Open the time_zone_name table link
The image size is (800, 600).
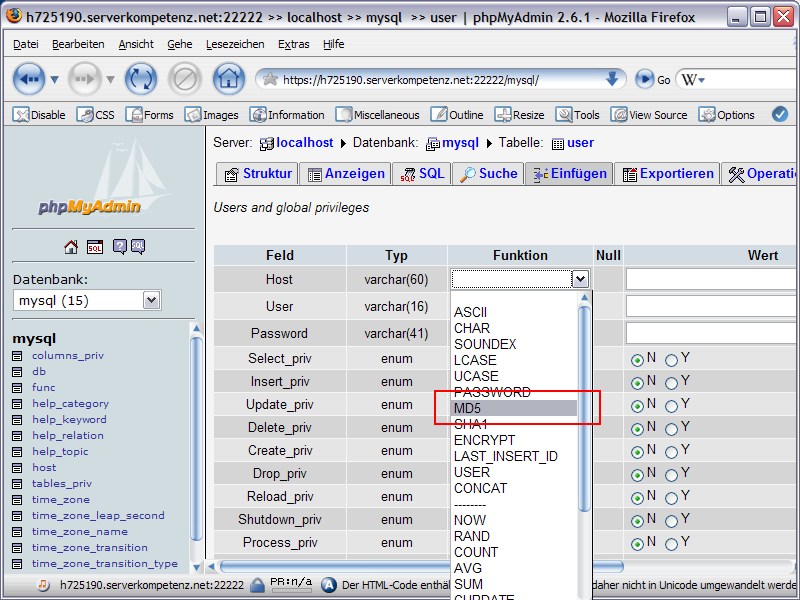[80, 532]
